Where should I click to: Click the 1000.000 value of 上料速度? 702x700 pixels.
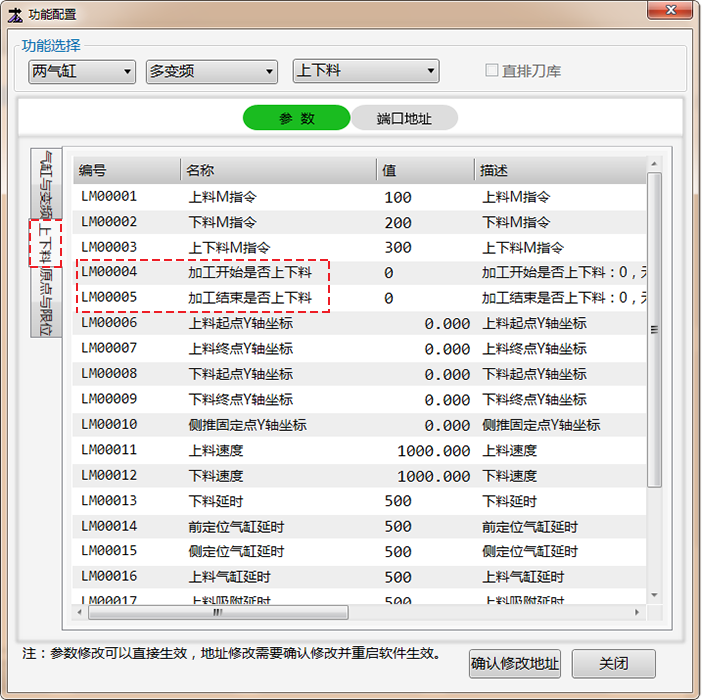[x=434, y=451]
